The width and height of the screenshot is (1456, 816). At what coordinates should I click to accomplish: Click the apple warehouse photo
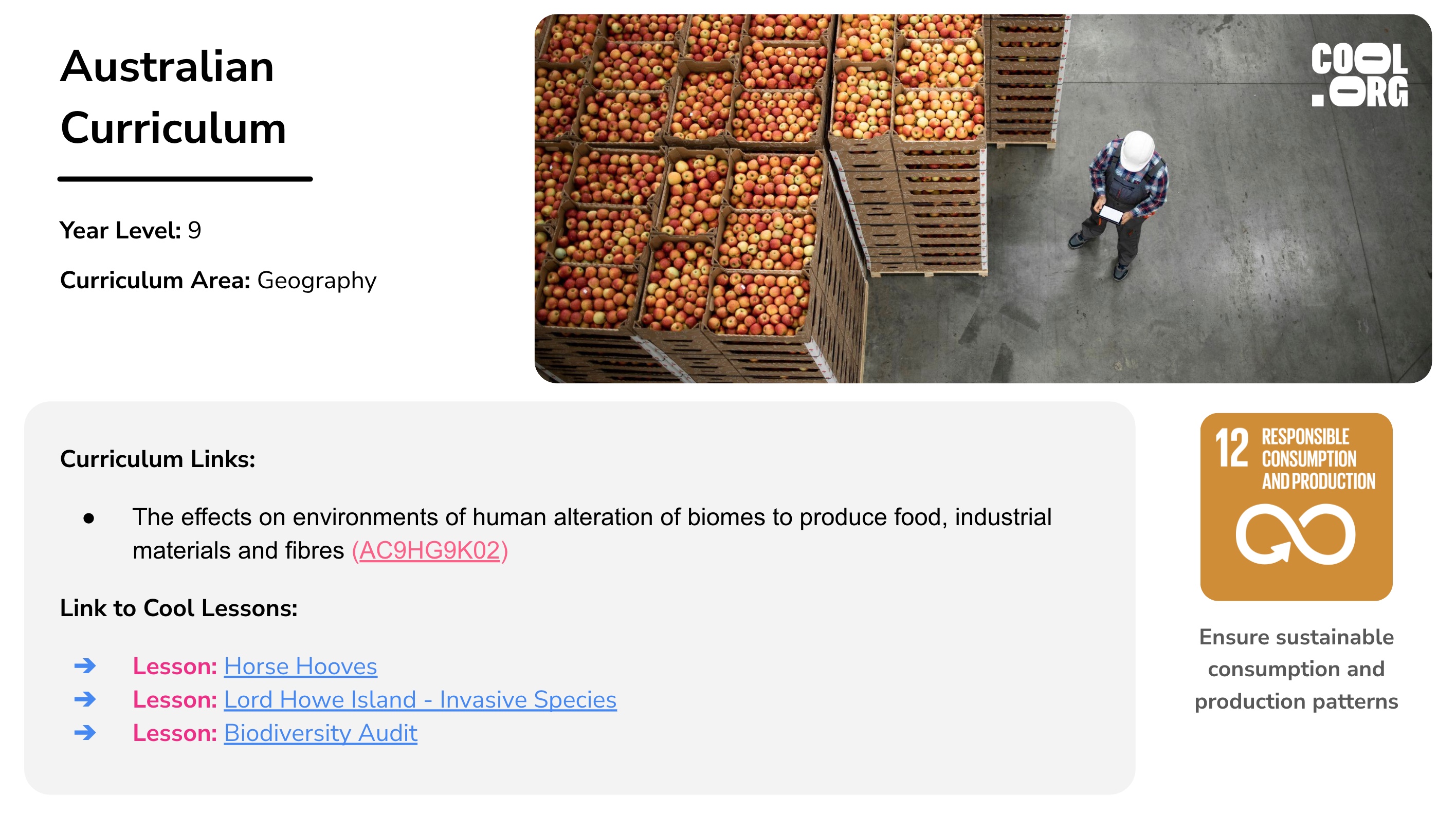click(983, 199)
